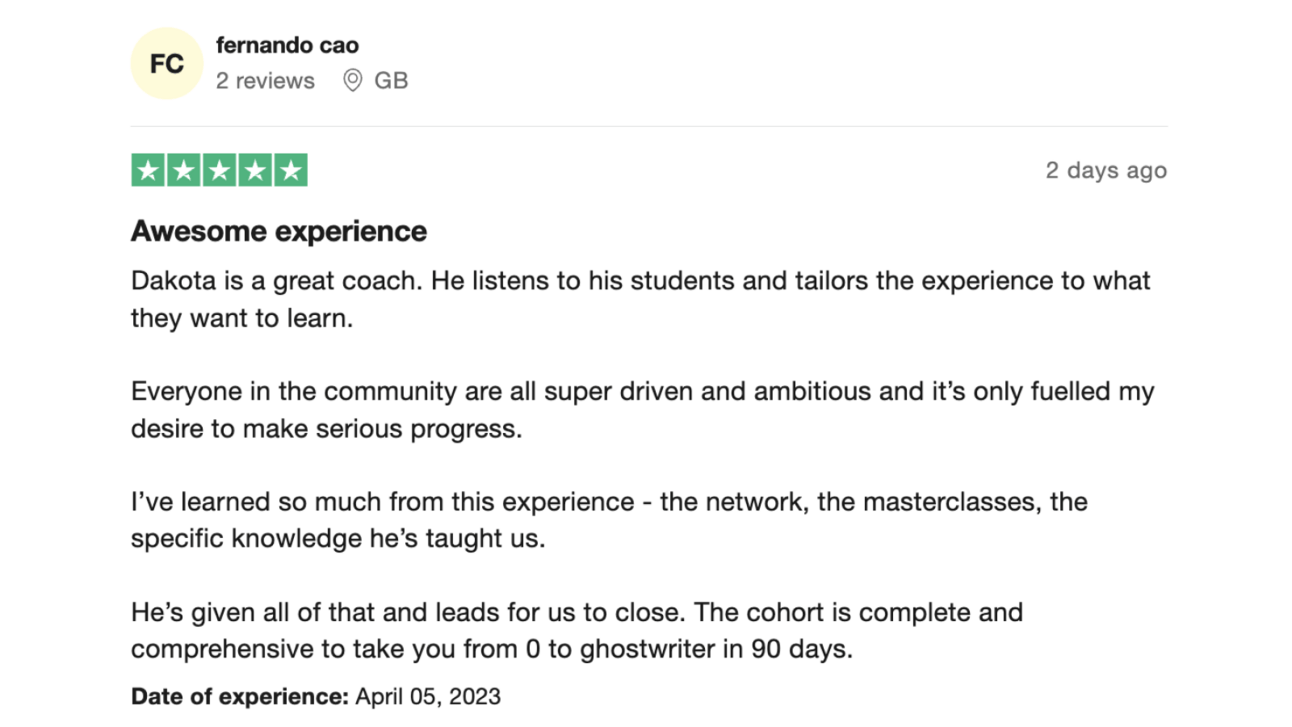Click the paragraph starting "Dakota is a great coach"
1292x727 pixels.
(640, 299)
